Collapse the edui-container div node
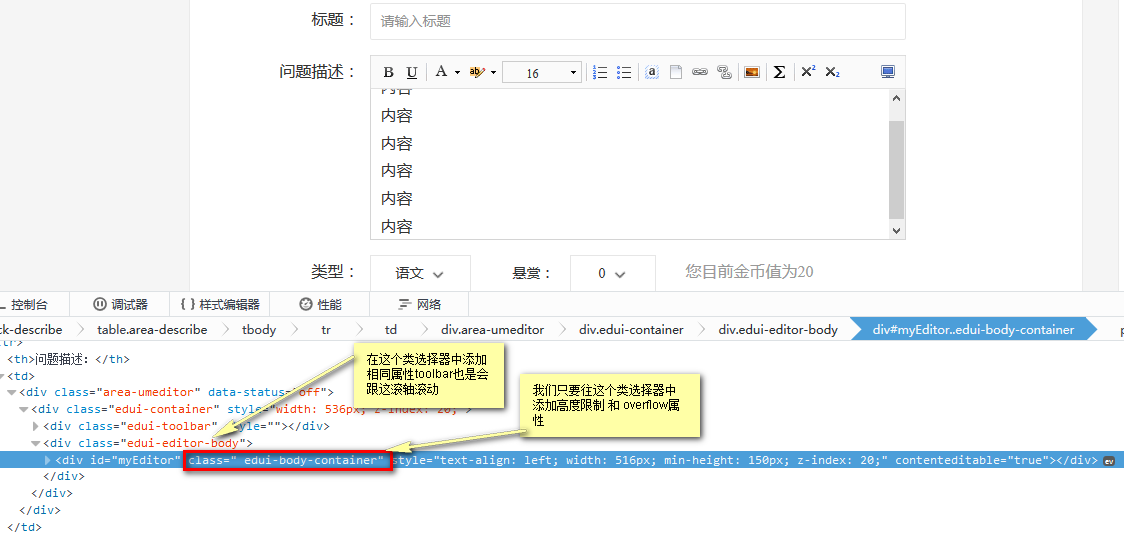The image size is (1124, 533). 24,410
